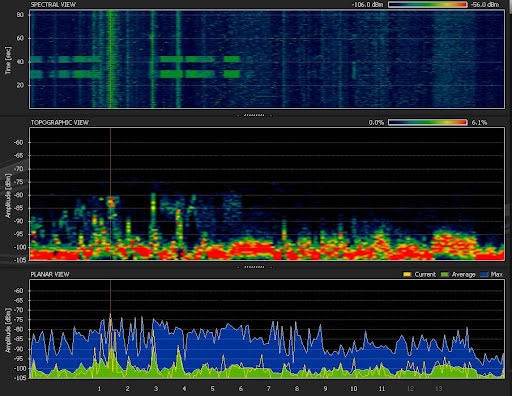Click the orange frequency marker line in Topographic View
This screenshot has height=396, width=512.
(110, 193)
